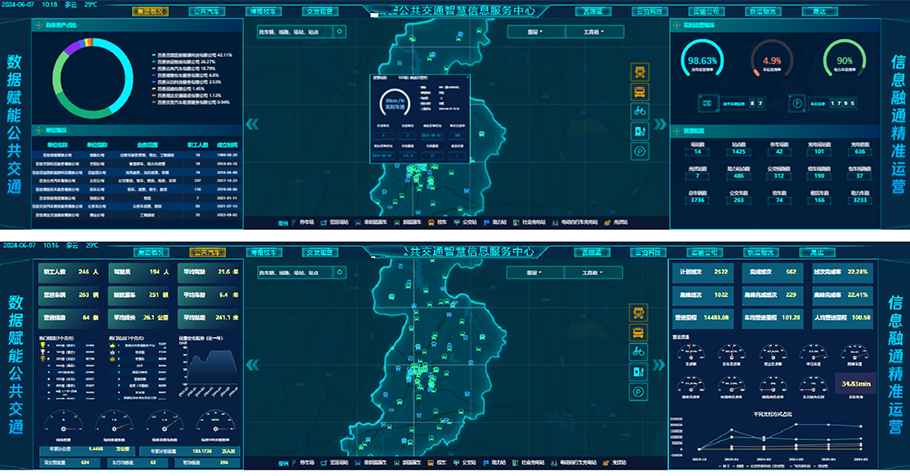Toggle the coach layer icon on lower map

640,332
